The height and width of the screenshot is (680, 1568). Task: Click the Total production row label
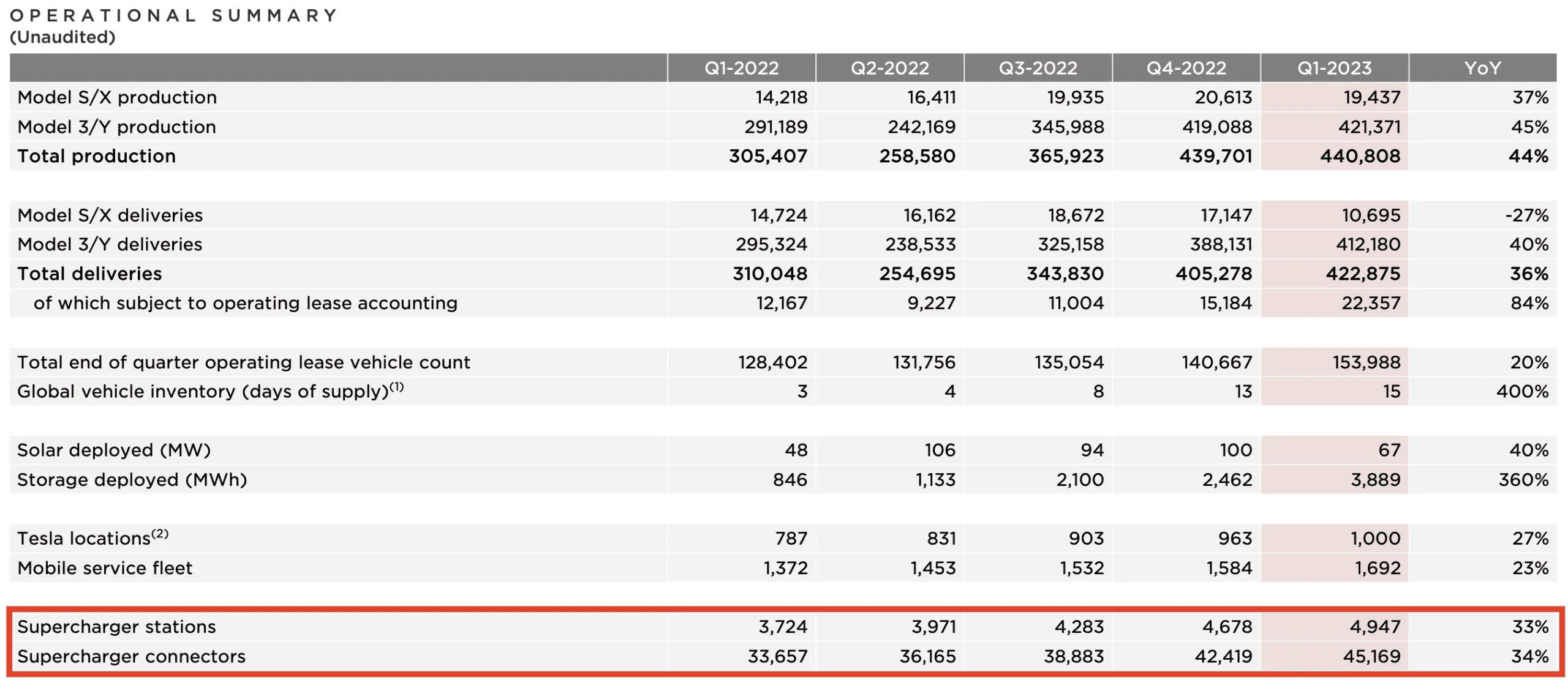pos(96,156)
